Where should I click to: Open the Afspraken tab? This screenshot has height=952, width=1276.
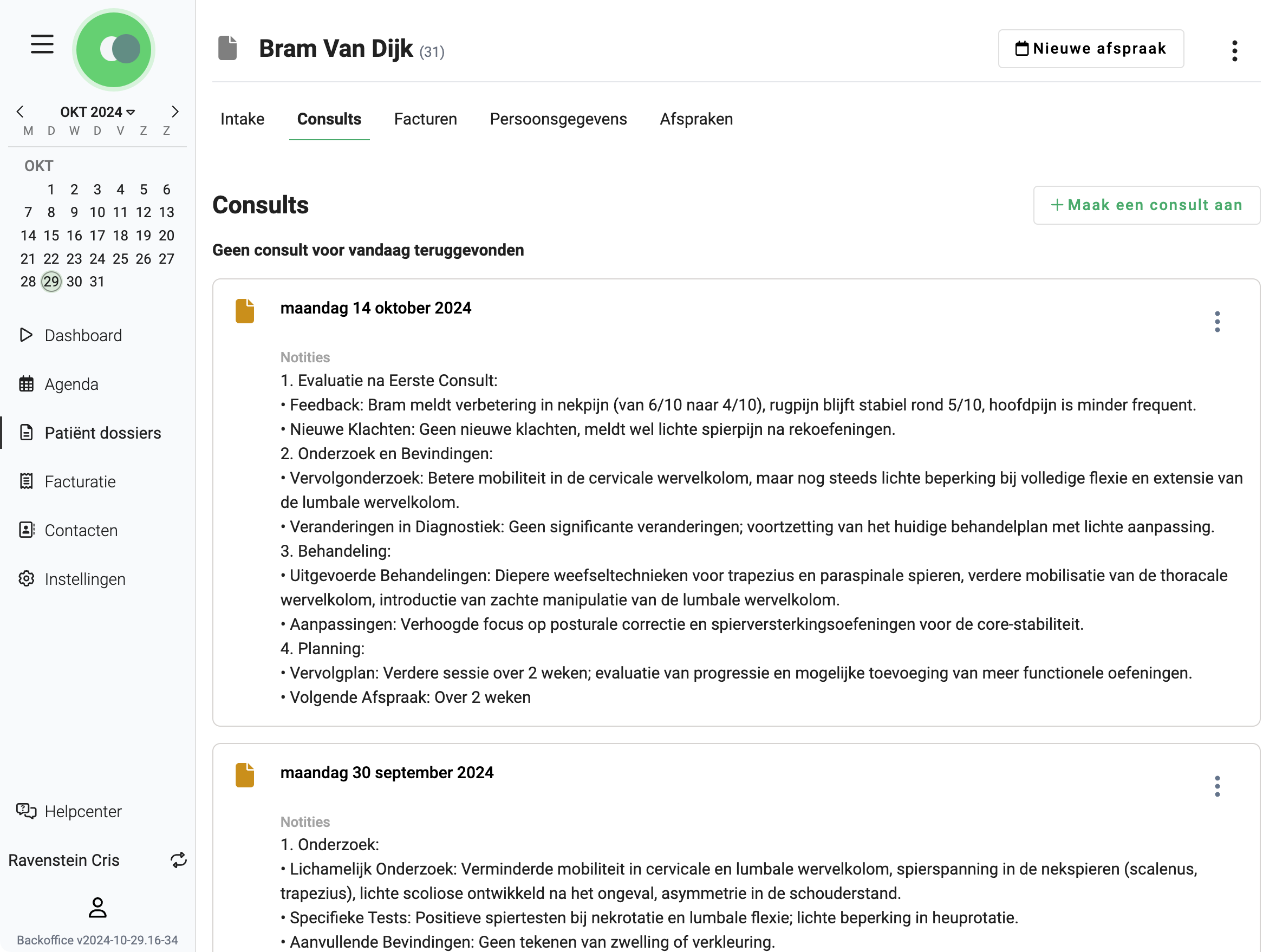click(695, 119)
